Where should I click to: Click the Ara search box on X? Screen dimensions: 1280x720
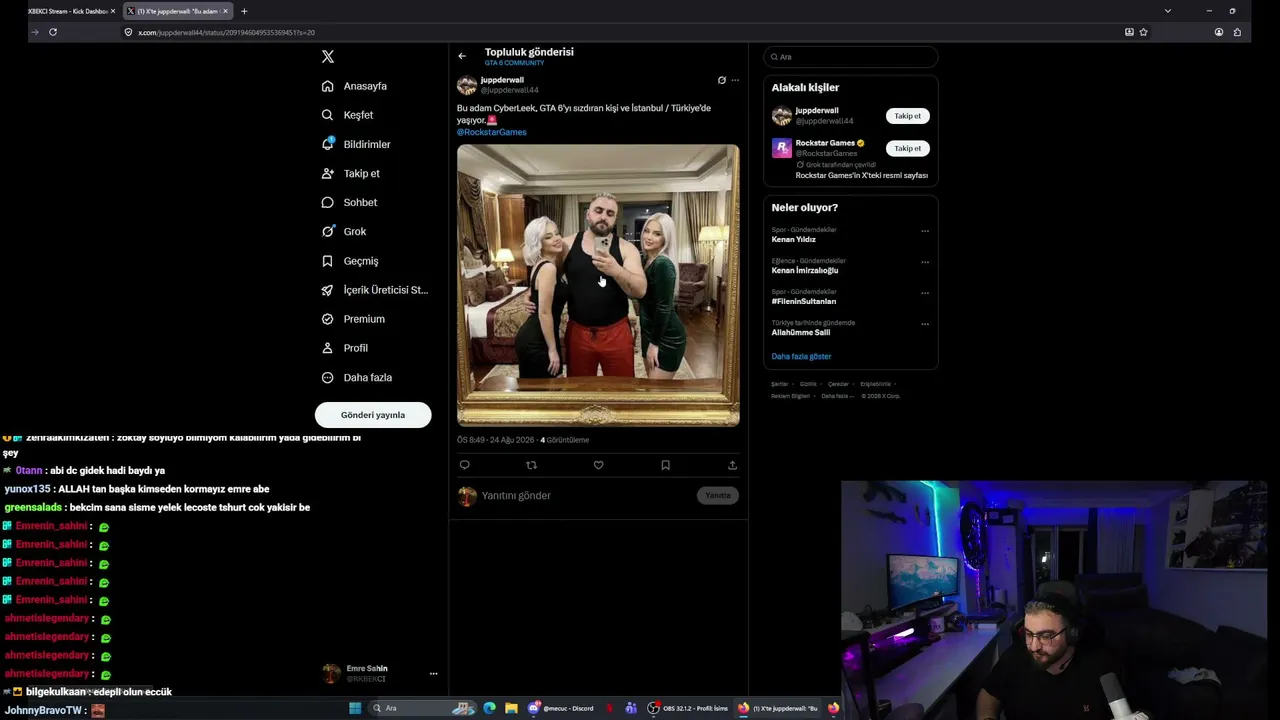[850, 57]
